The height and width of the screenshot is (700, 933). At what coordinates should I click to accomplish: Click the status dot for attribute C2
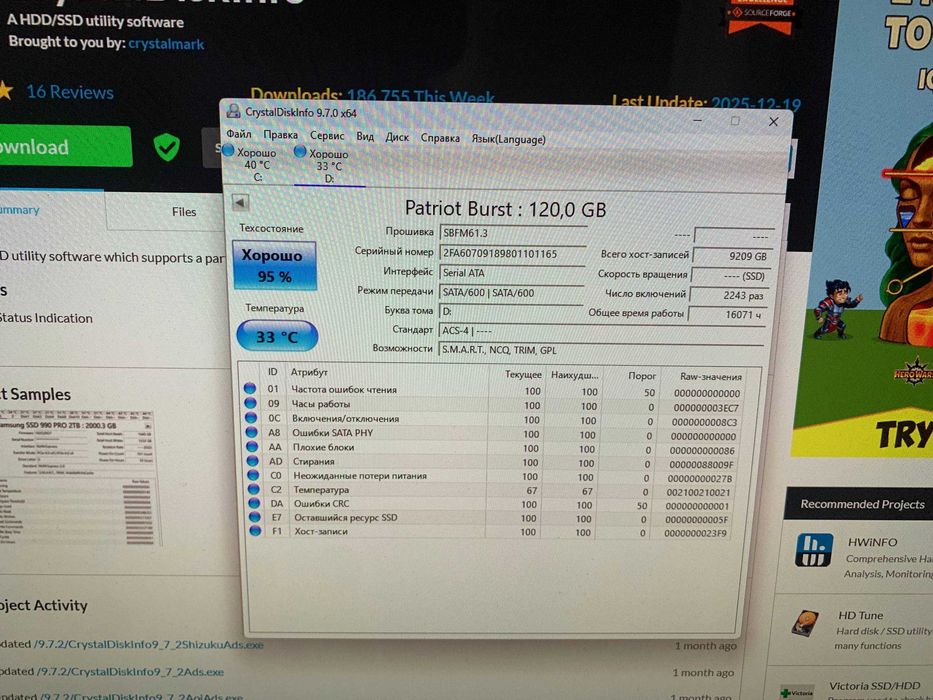tap(254, 489)
